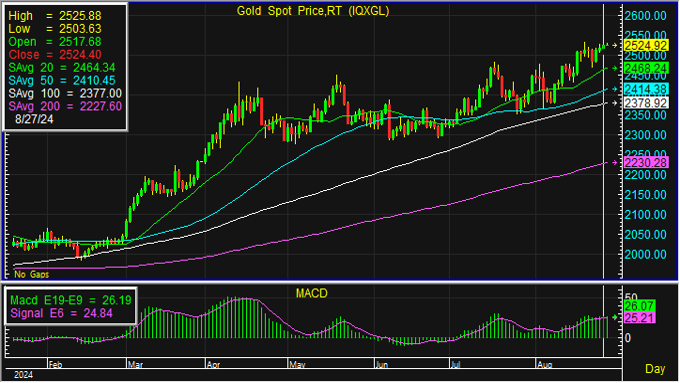Viewport: 680px width, 383px height.
Task: Select the Low = 2503.63 readout
Action: [x=55, y=29]
